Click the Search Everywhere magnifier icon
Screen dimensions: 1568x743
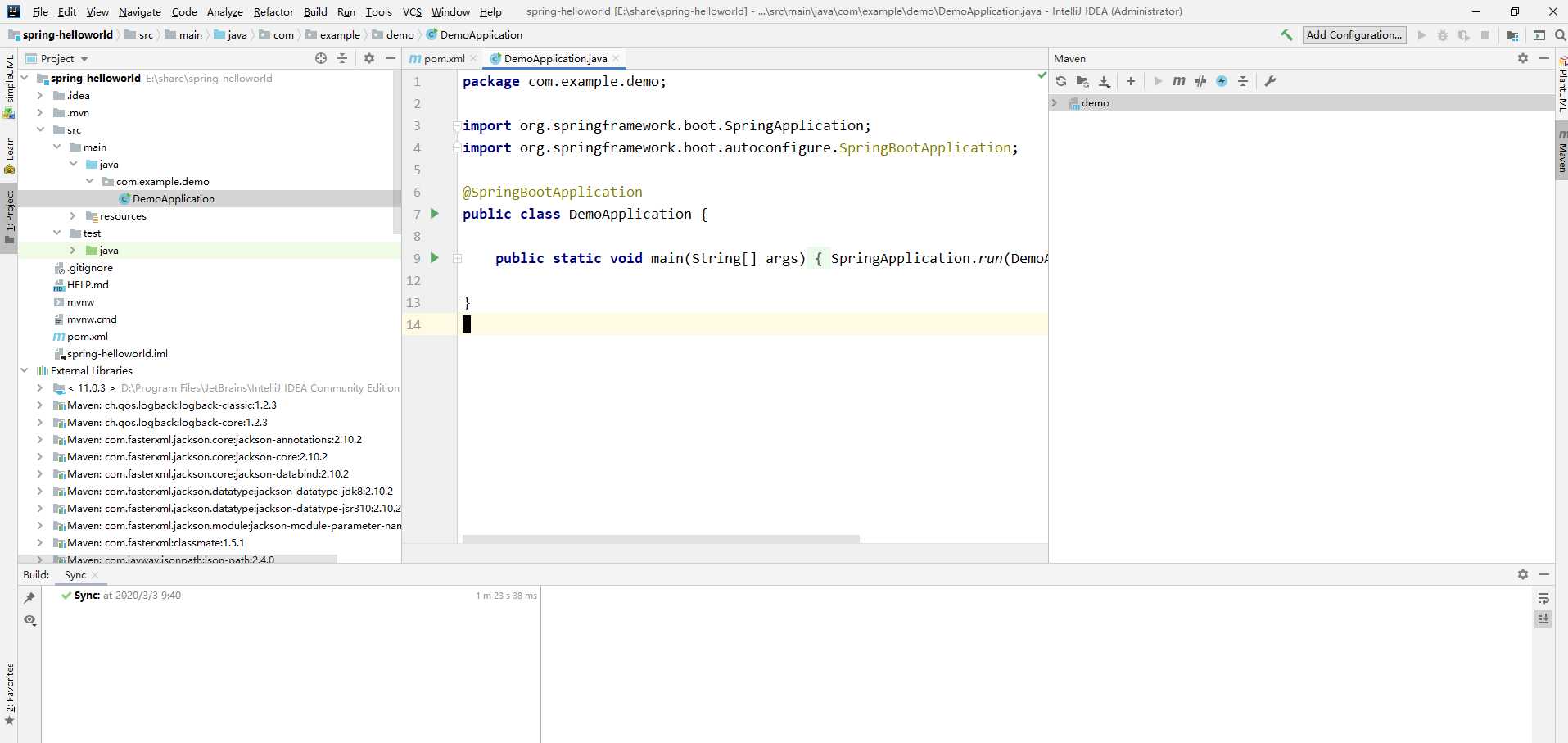pyautogui.click(x=1561, y=35)
